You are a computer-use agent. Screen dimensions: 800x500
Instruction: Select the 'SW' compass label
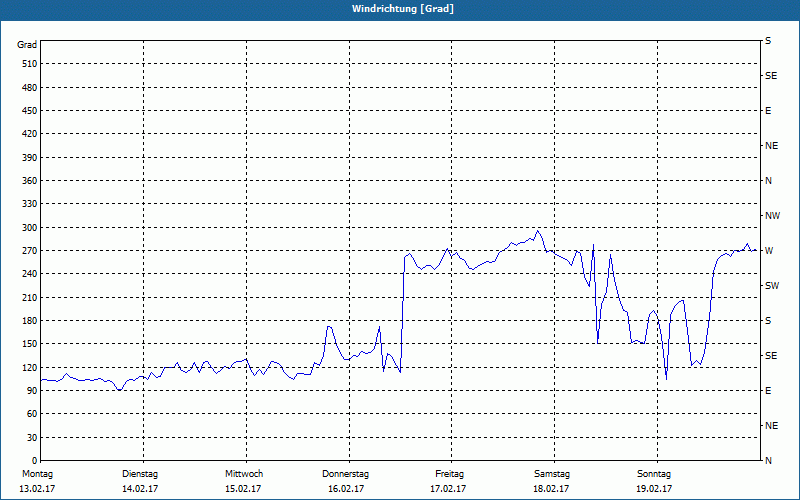pos(772,286)
